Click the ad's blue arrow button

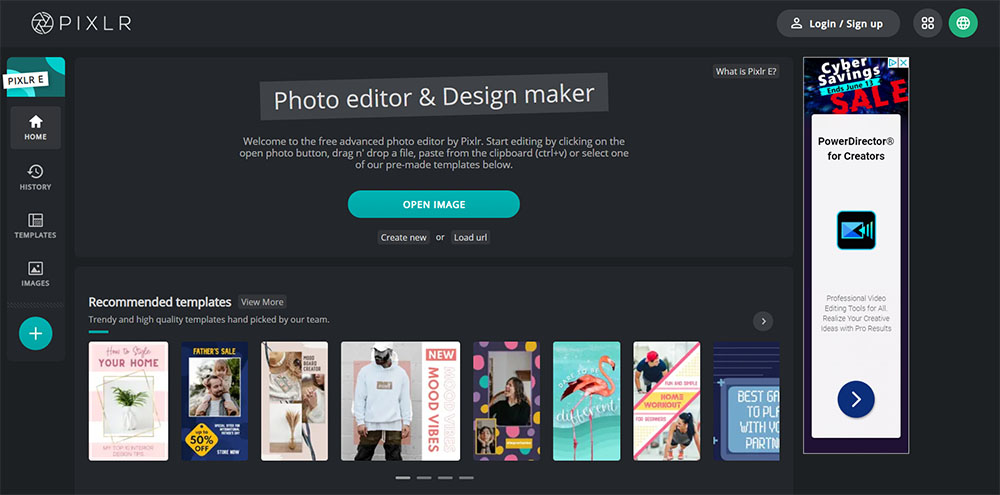click(856, 399)
